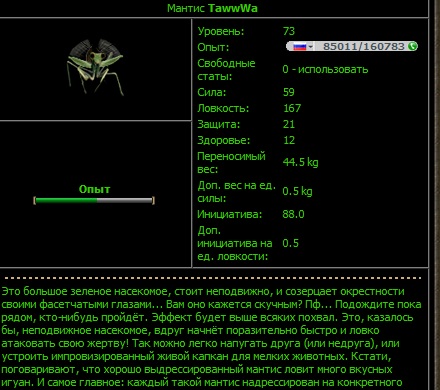The image size is (440, 390).
Task: Click the bold 'Опыт' heading above progress bar
Action: tap(94, 189)
